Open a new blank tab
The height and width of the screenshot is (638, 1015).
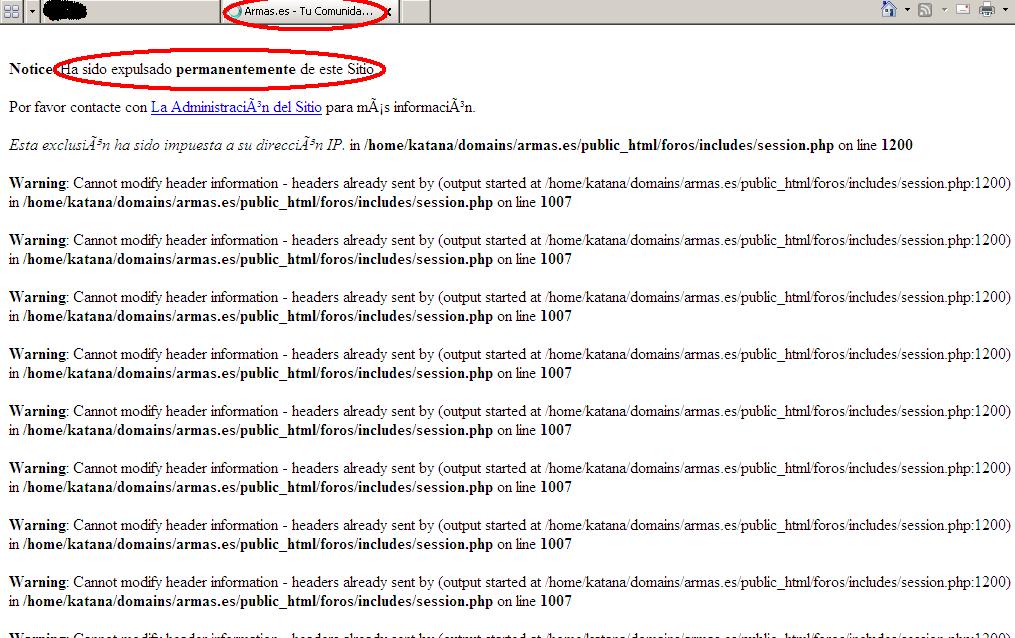tap(415, 11)
